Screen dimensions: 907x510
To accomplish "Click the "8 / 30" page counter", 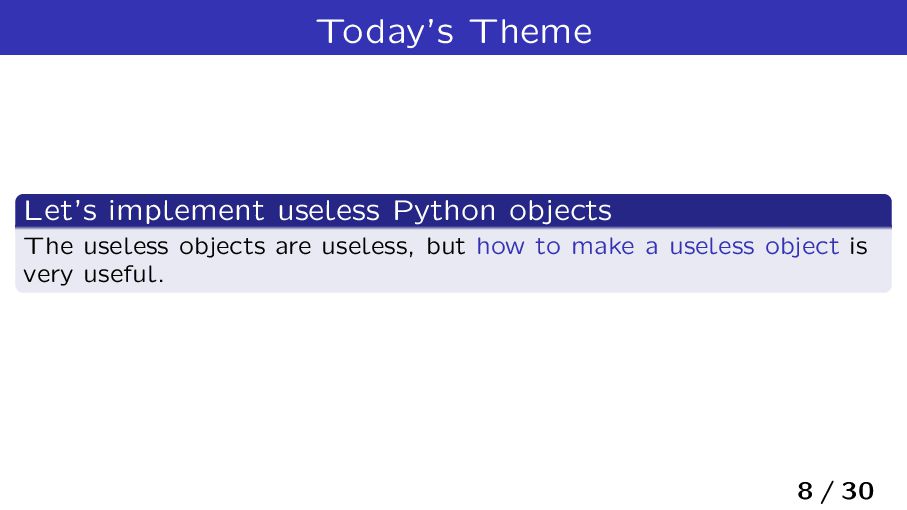I will (x=835, y=491).
